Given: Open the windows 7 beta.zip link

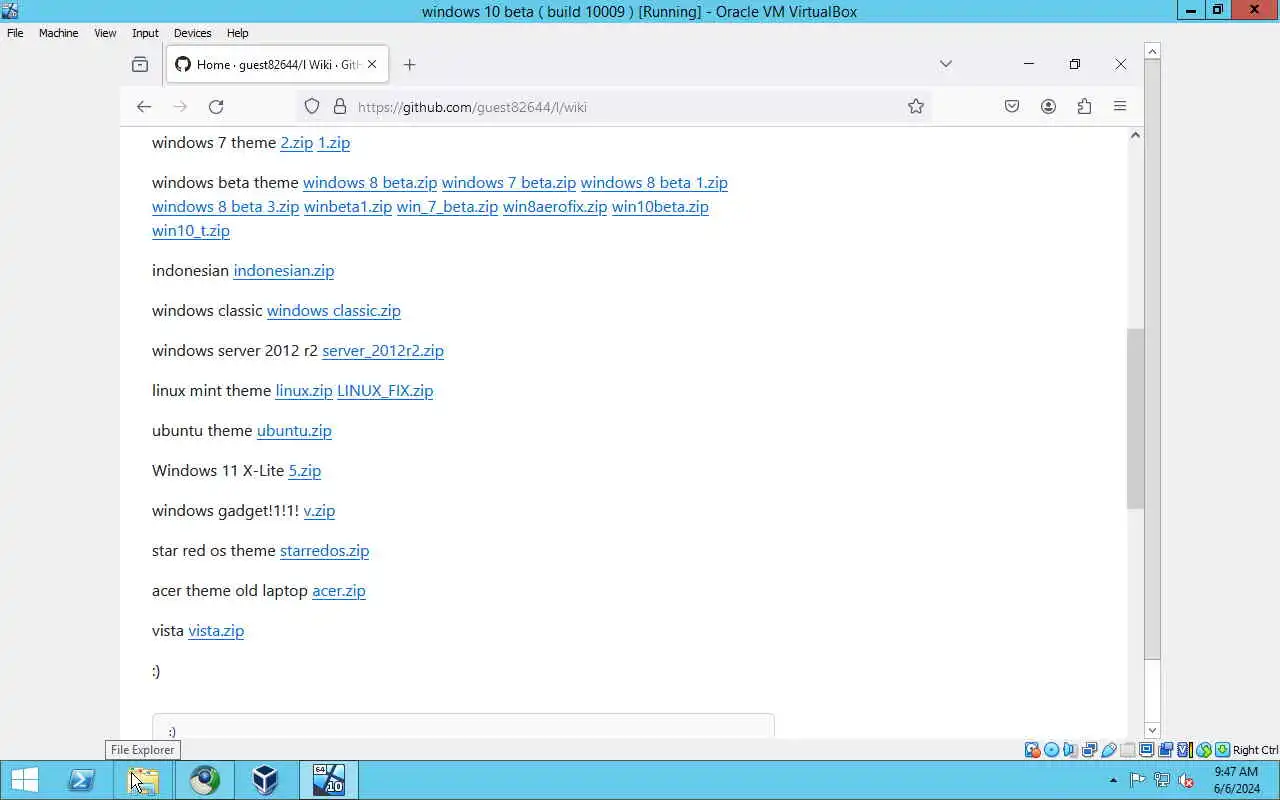Looking at the screenshot, I should pos(509,182).
